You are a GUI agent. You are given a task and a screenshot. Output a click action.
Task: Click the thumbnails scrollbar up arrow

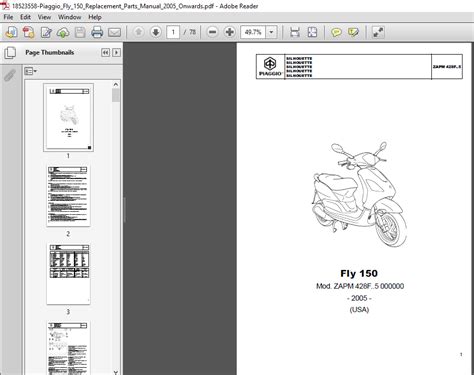(116, 84)
